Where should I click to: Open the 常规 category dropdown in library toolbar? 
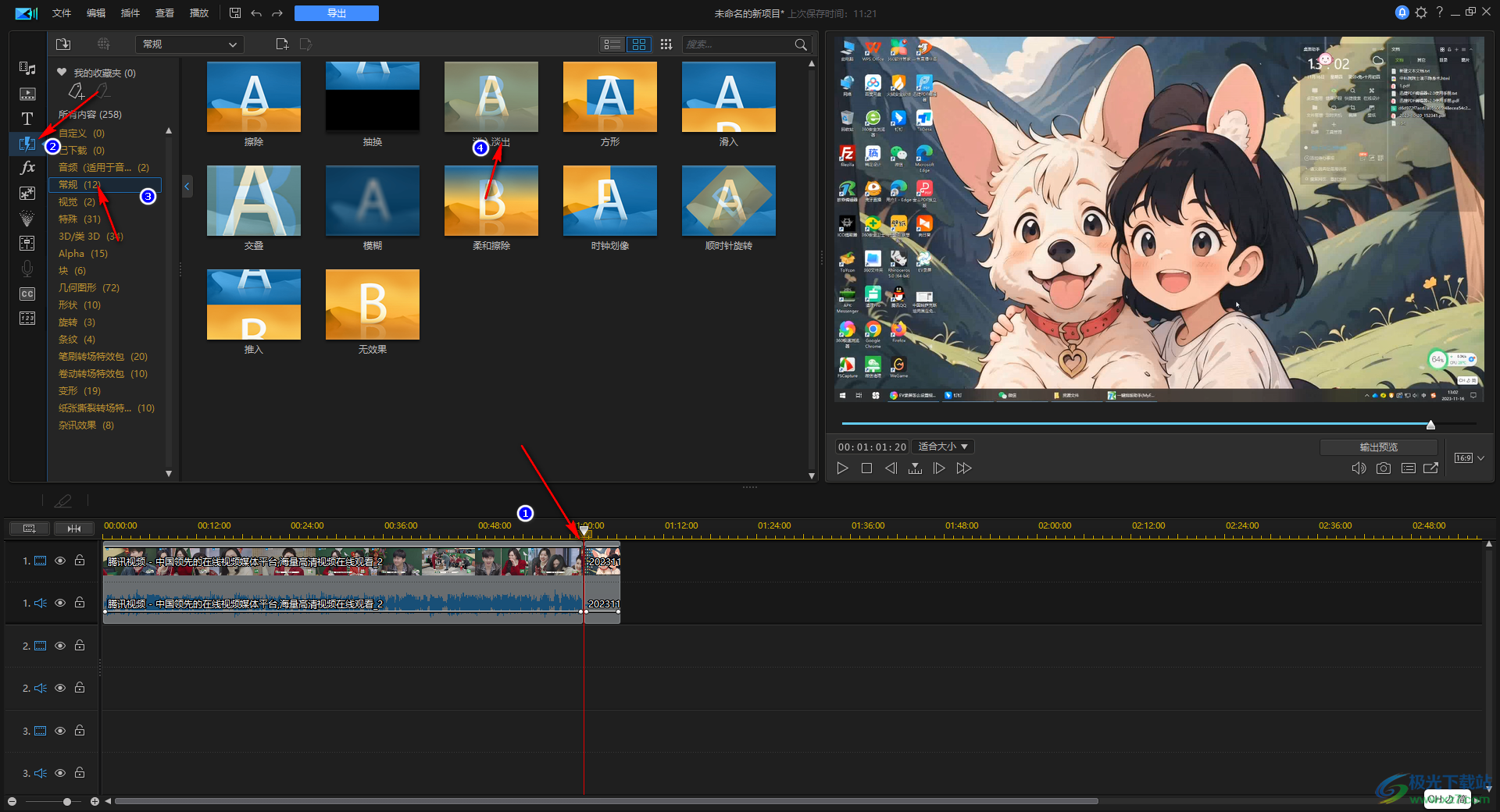pyautogui.click(x=190, y=45)
